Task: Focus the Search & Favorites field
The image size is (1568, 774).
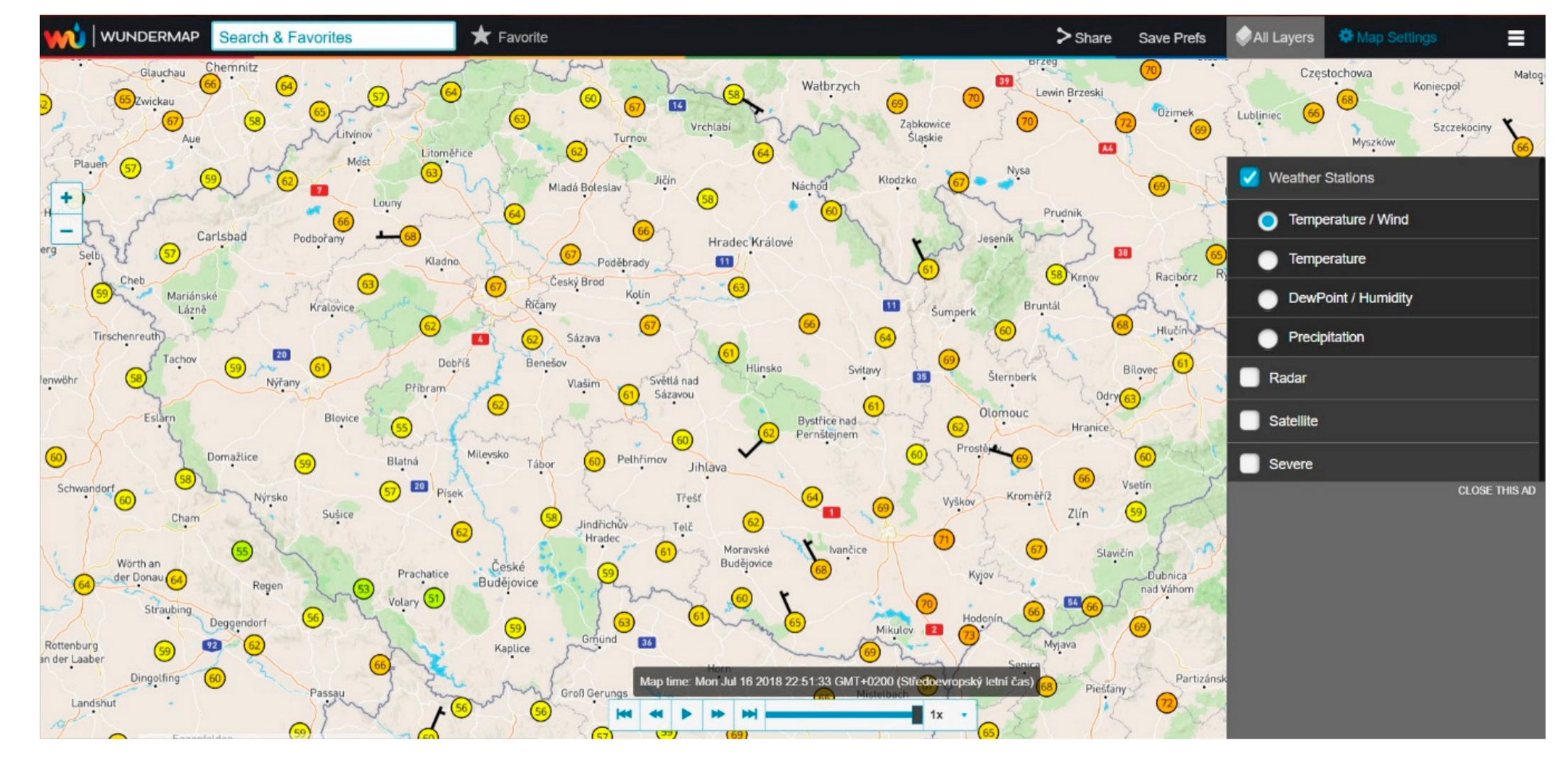Action: [x=334, y=36]
